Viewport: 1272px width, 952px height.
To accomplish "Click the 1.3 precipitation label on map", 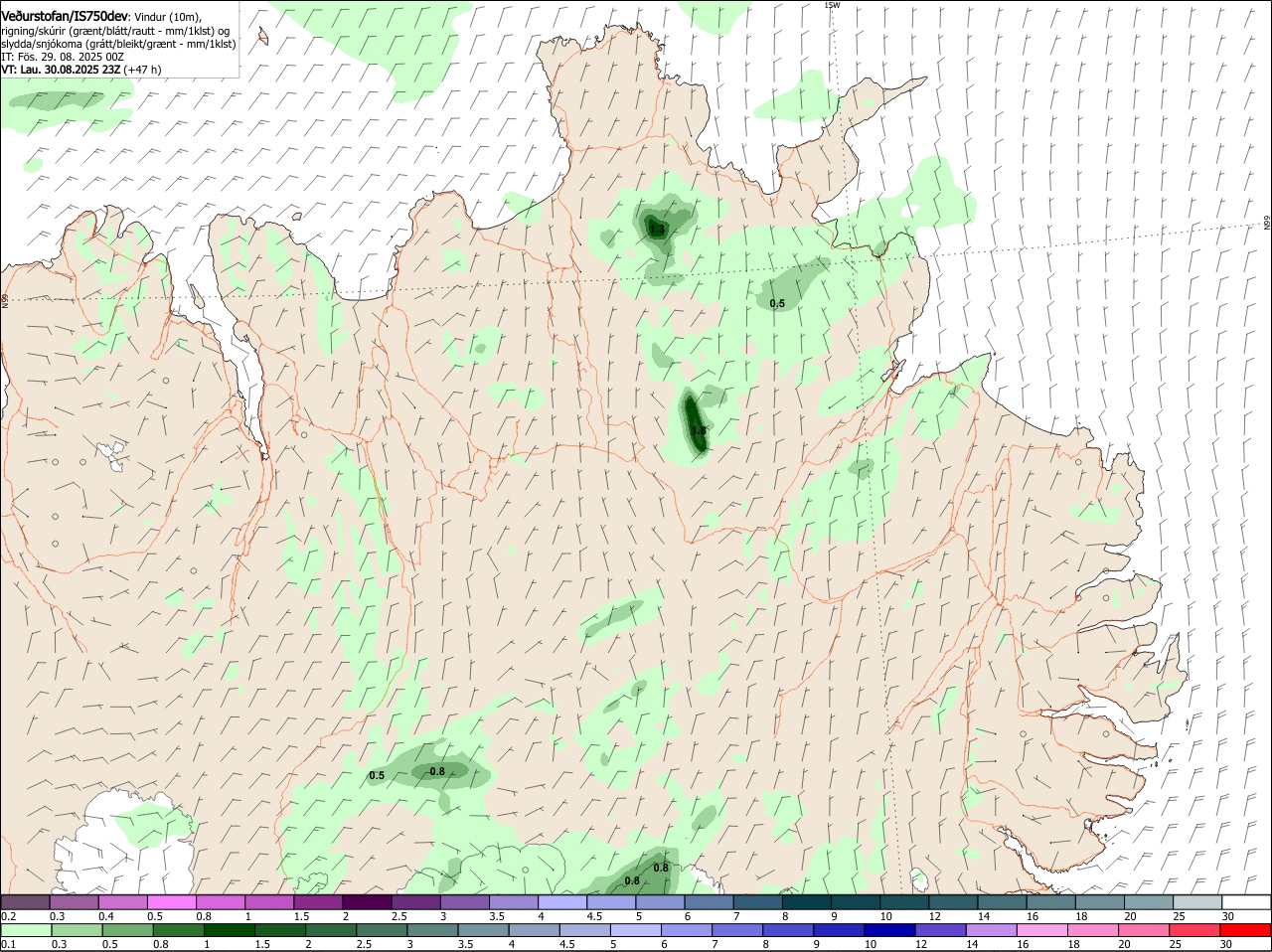I will point(657,230).
